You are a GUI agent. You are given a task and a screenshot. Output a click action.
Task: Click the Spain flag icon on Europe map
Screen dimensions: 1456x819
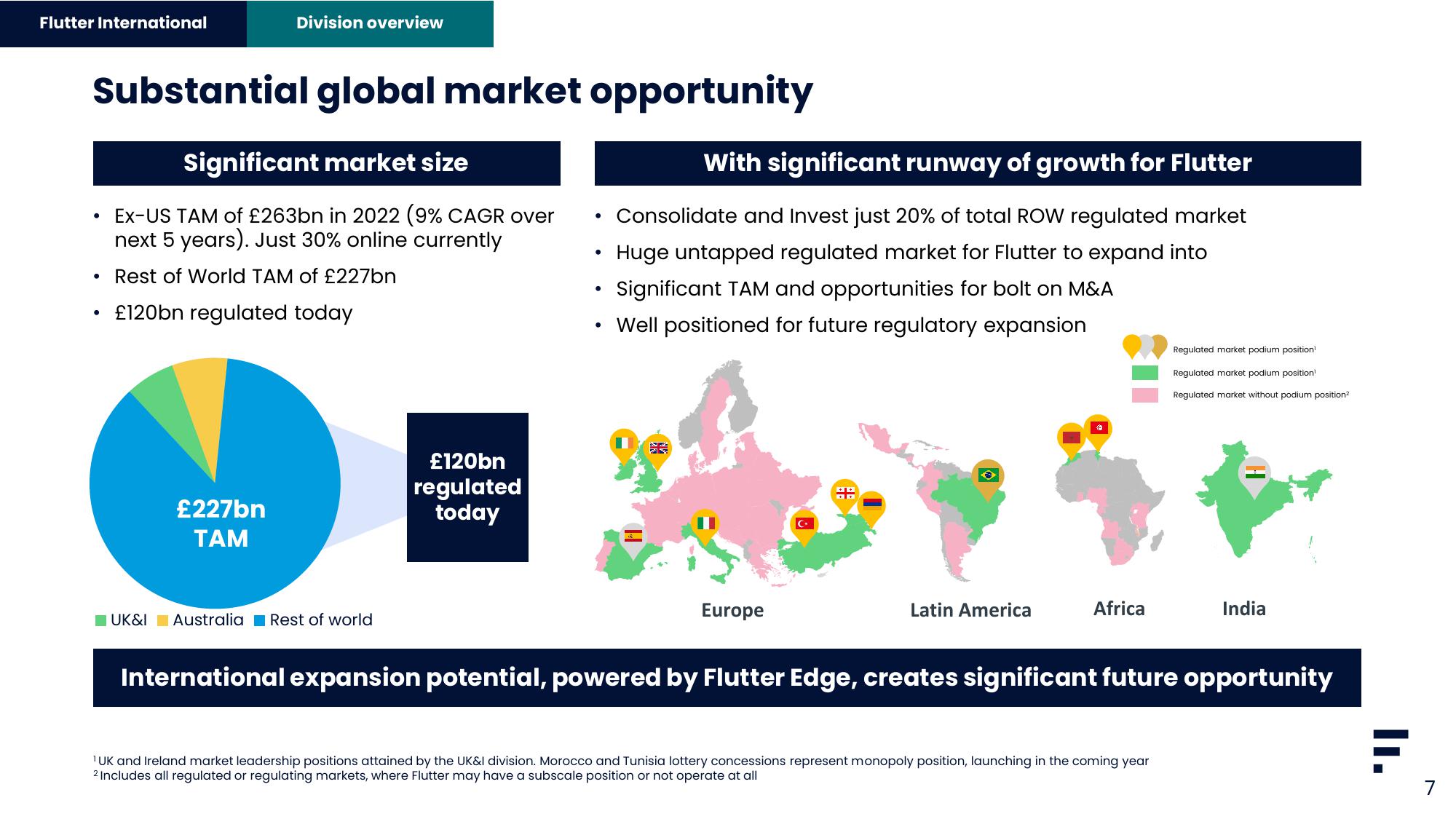coord(637,536)
